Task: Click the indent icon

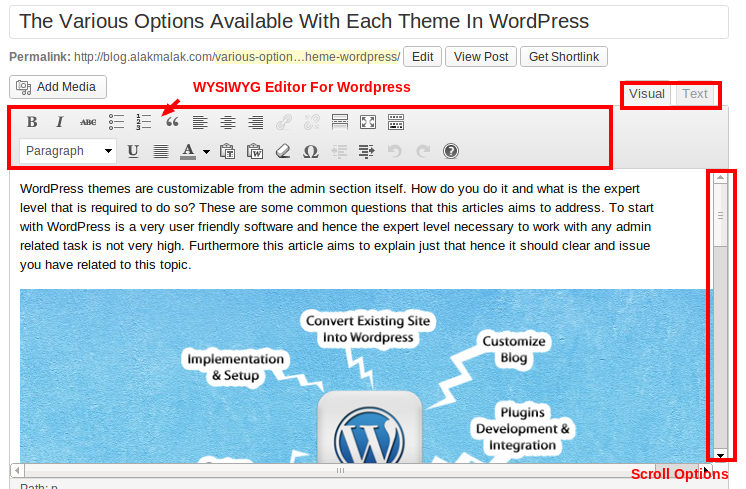Action: pyautogui.click(x=367, y=151)
